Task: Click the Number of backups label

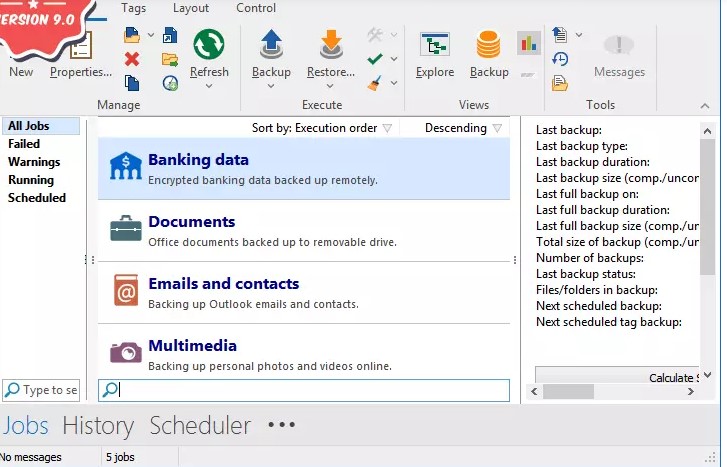Action: 590,258
